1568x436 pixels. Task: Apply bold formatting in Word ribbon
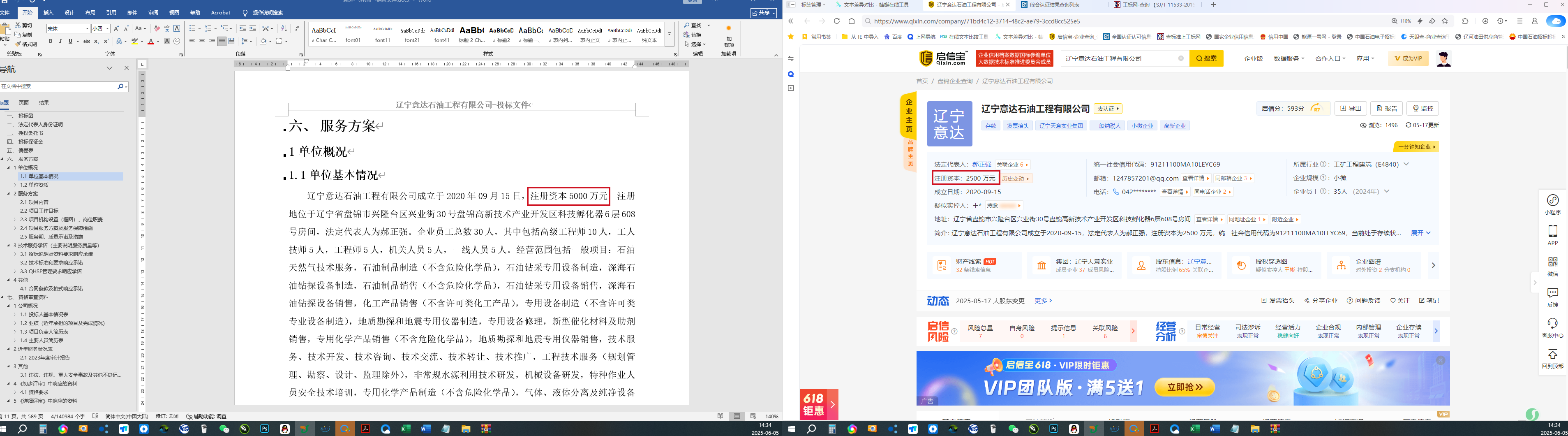coord(51,42)
